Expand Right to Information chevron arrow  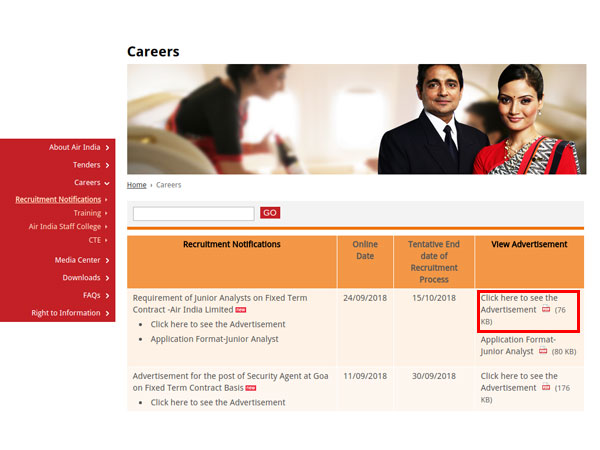108,313
